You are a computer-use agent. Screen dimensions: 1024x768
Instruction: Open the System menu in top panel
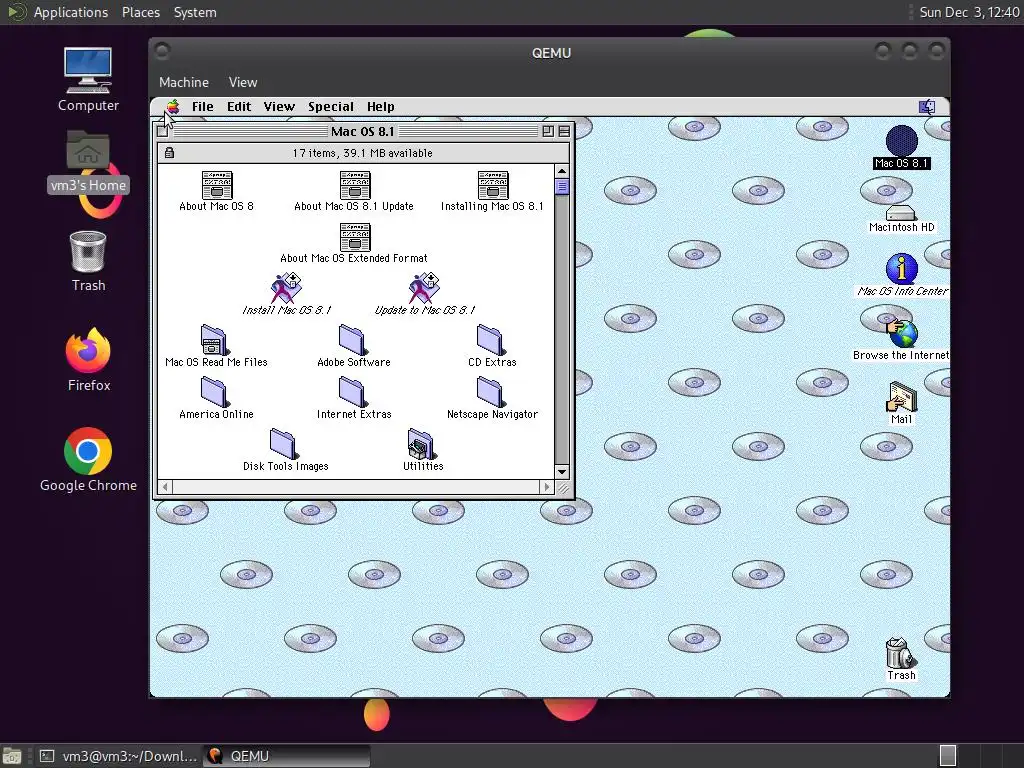click(x=195, y=12)
